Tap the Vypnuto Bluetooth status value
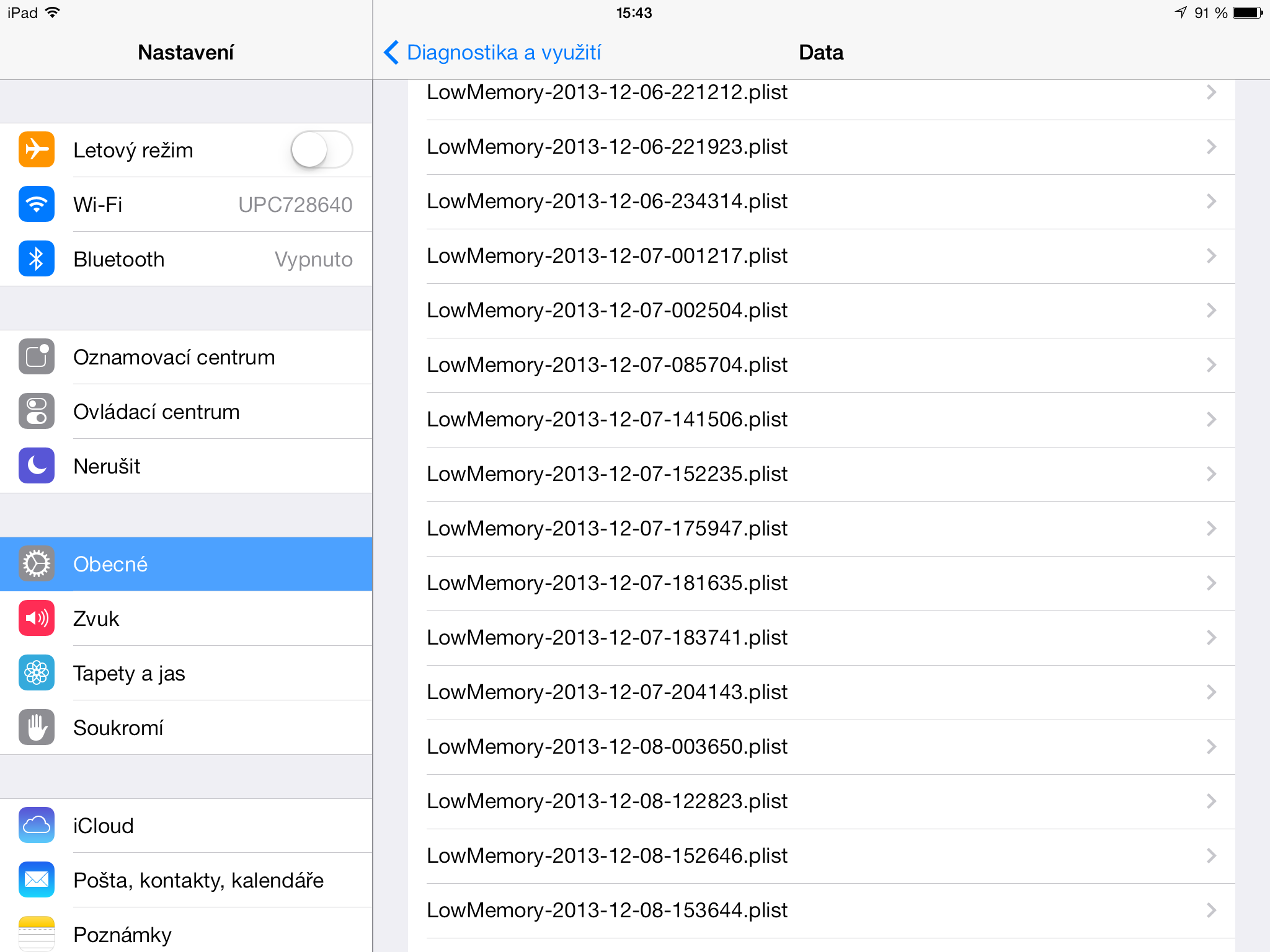This screenshot has height=952, width=1270. tap(314, 260)
